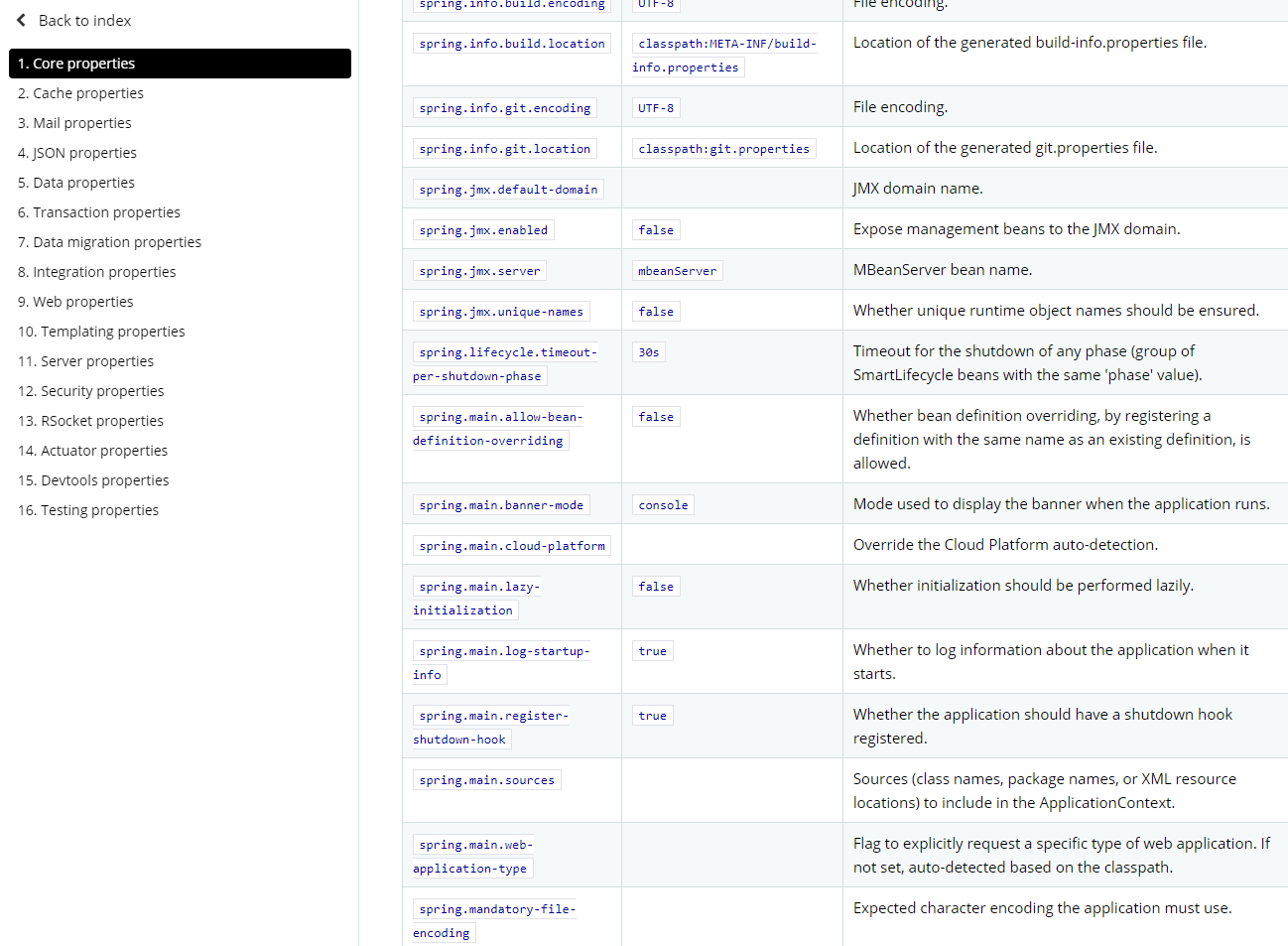Screen dimensions: 1288x946
Task: Open Transaction properties link
Action: pyautogui.click(x=99, y=212)
